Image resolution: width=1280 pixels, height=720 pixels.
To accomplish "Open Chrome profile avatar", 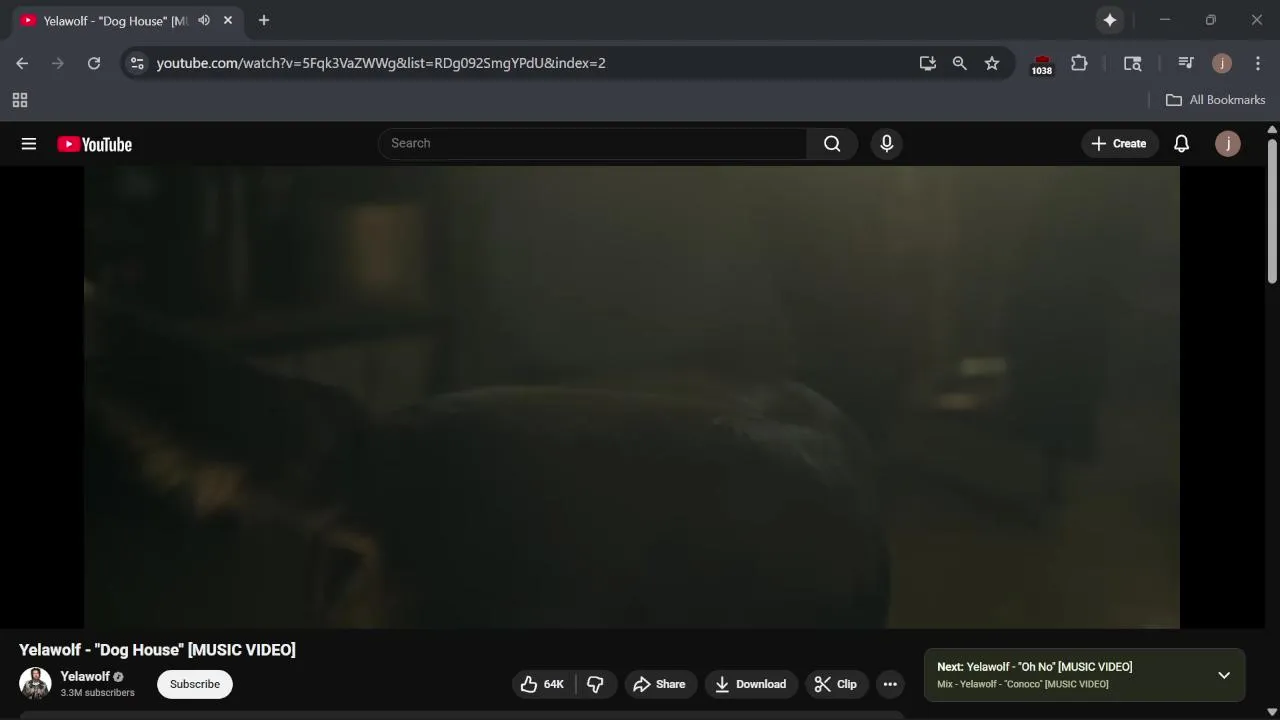I will [1222, 63].
